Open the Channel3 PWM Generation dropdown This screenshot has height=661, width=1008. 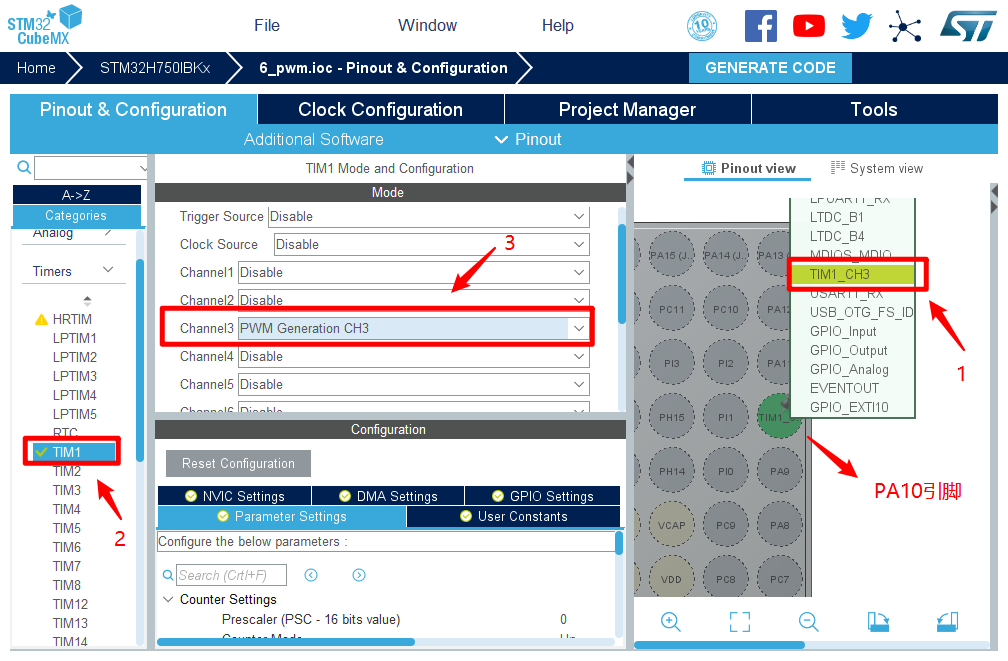click(578, 328)
